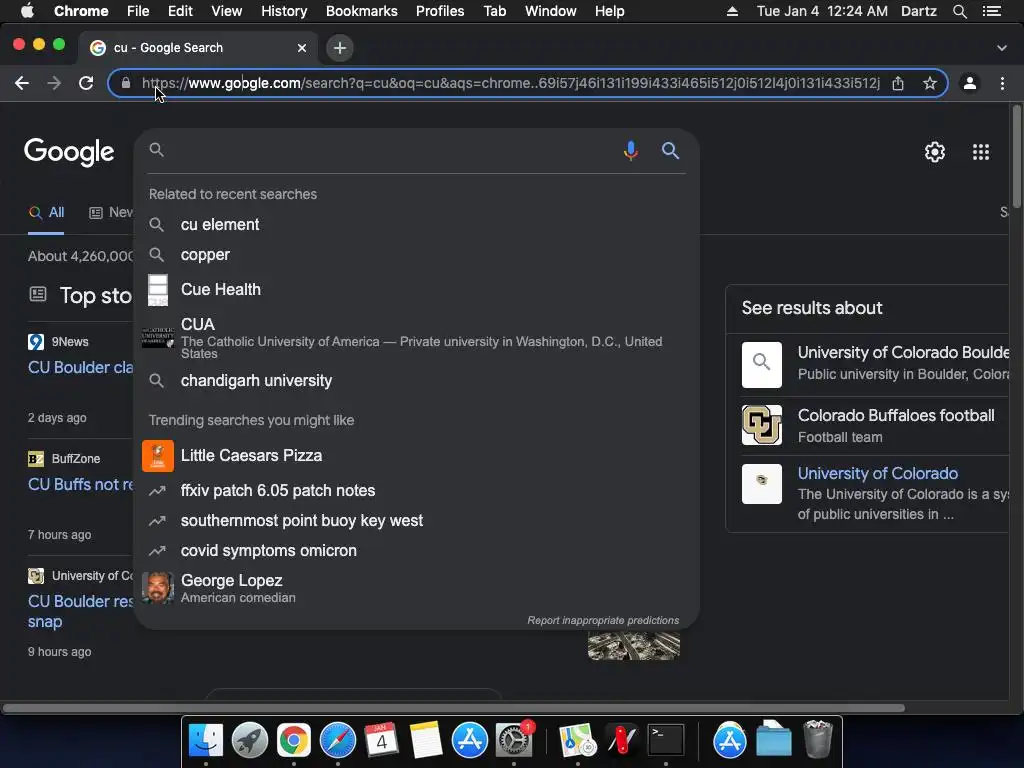1024x768 pixels.
Task: Select the 'cu element' suggestion
Action: click(417, 225)
